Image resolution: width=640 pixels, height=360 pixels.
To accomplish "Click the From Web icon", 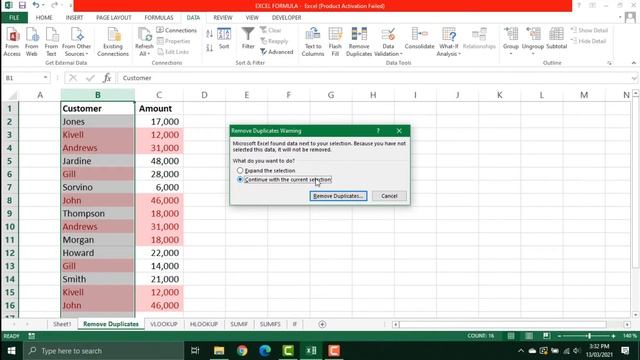I will point(31,42).
